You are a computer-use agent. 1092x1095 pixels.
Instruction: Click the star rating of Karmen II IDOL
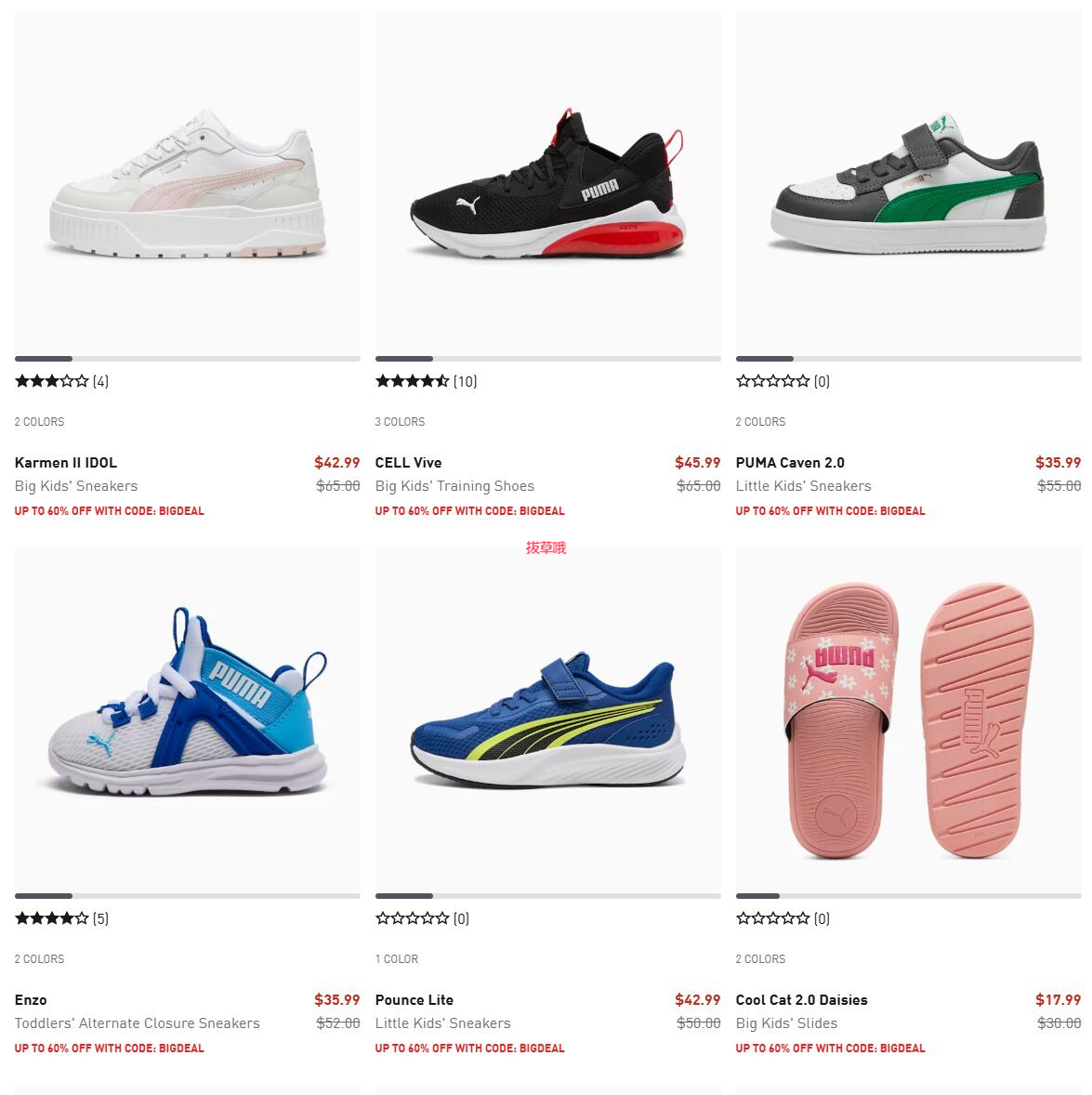point(52,381)
